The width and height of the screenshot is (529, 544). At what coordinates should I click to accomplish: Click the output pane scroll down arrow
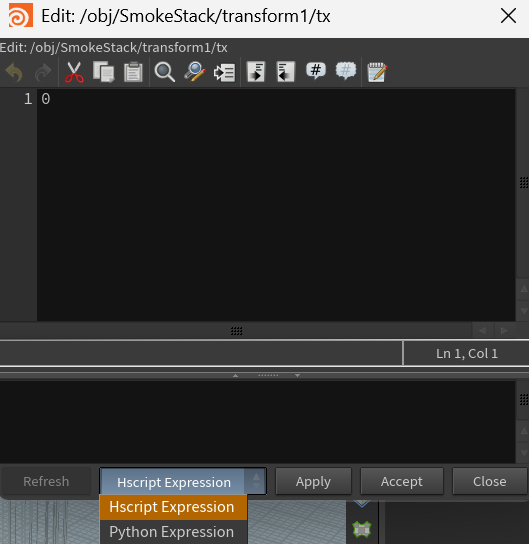click(524, 452)
